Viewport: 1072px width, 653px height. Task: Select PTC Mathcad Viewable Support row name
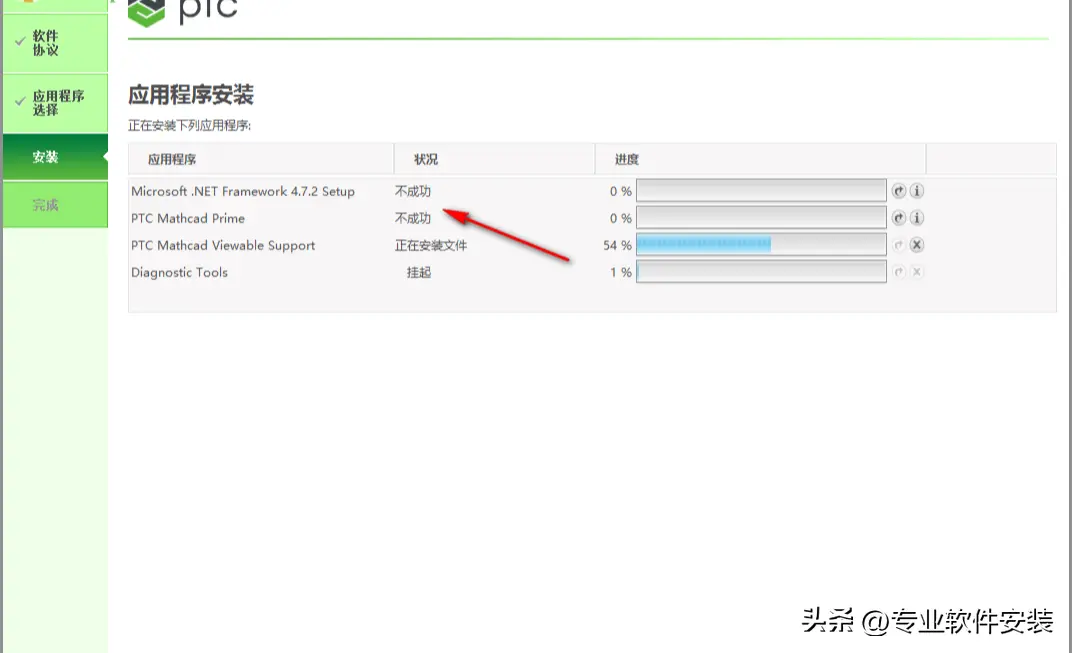(223, 245)
